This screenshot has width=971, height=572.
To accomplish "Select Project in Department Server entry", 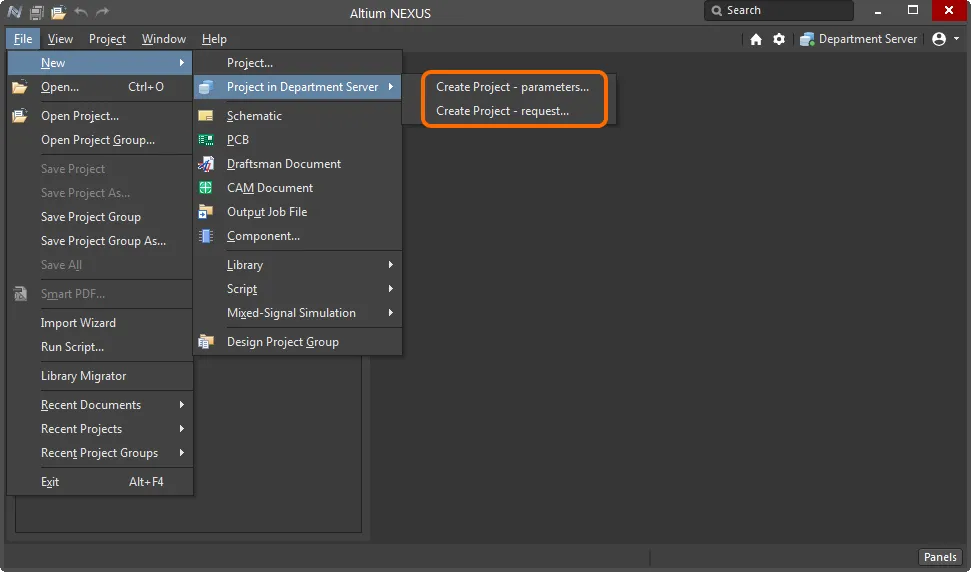I will [x=298, y=87].
